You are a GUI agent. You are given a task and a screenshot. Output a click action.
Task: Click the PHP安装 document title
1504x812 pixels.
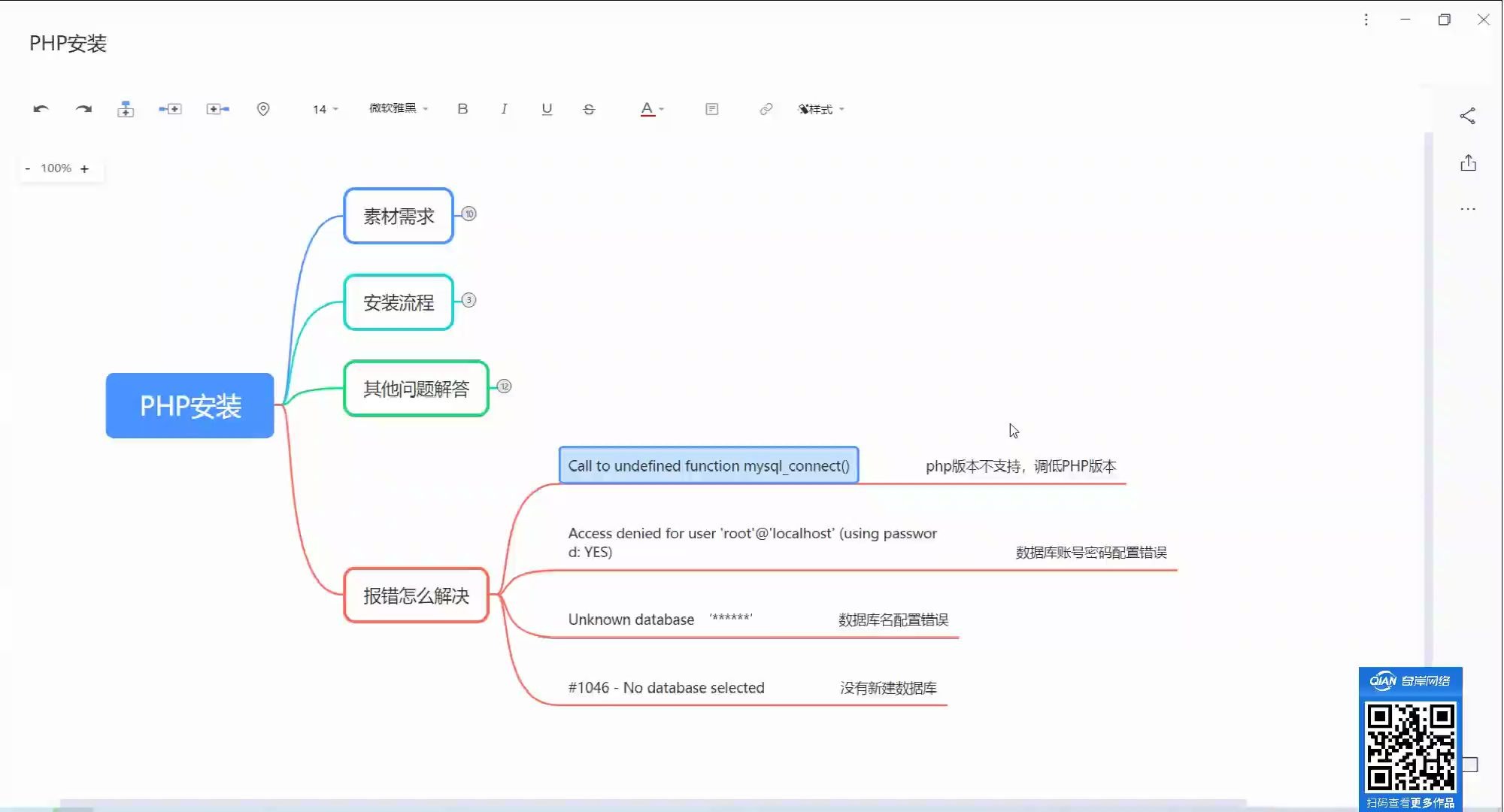pos(68,43)
